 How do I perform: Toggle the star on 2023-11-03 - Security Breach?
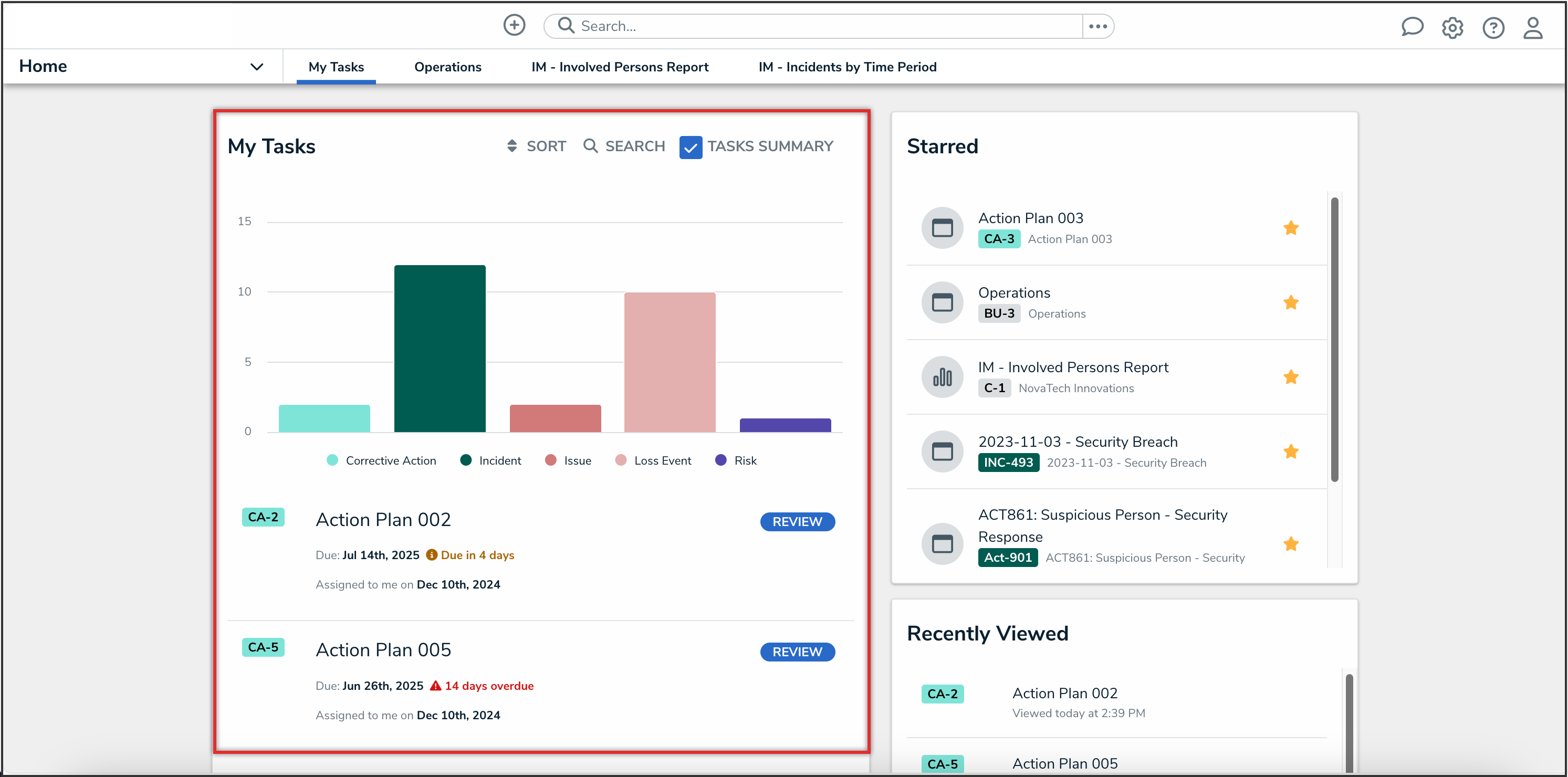tap(1290, 451)
